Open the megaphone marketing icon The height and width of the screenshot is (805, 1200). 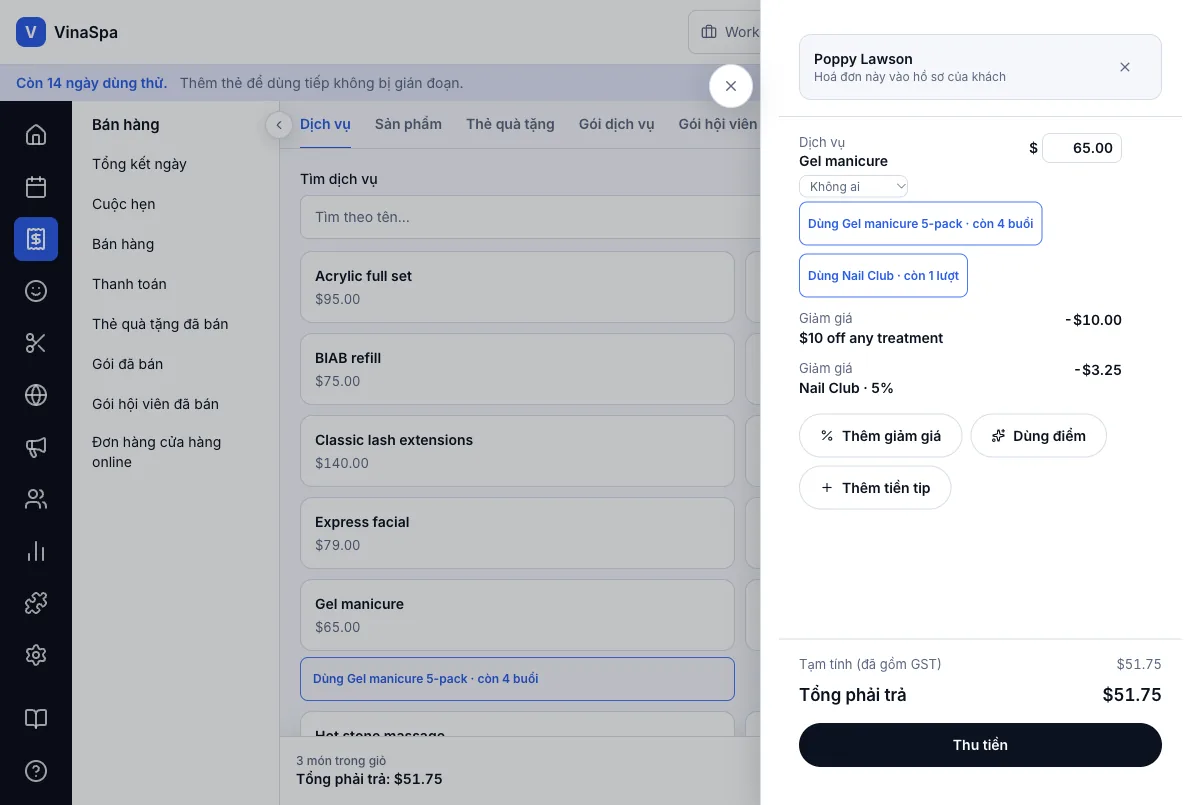tap(36, 447)
